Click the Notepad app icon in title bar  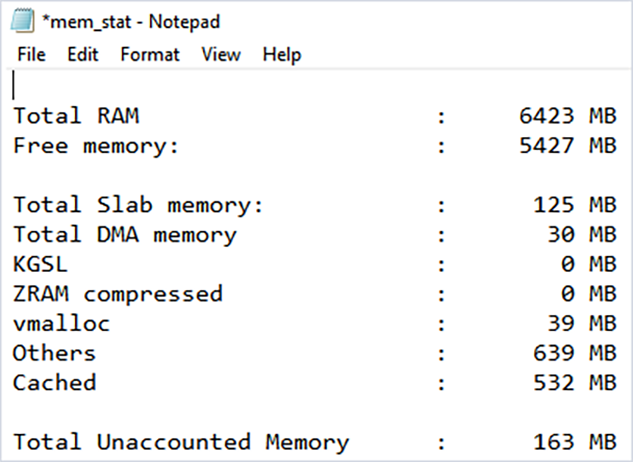point(22,21)
